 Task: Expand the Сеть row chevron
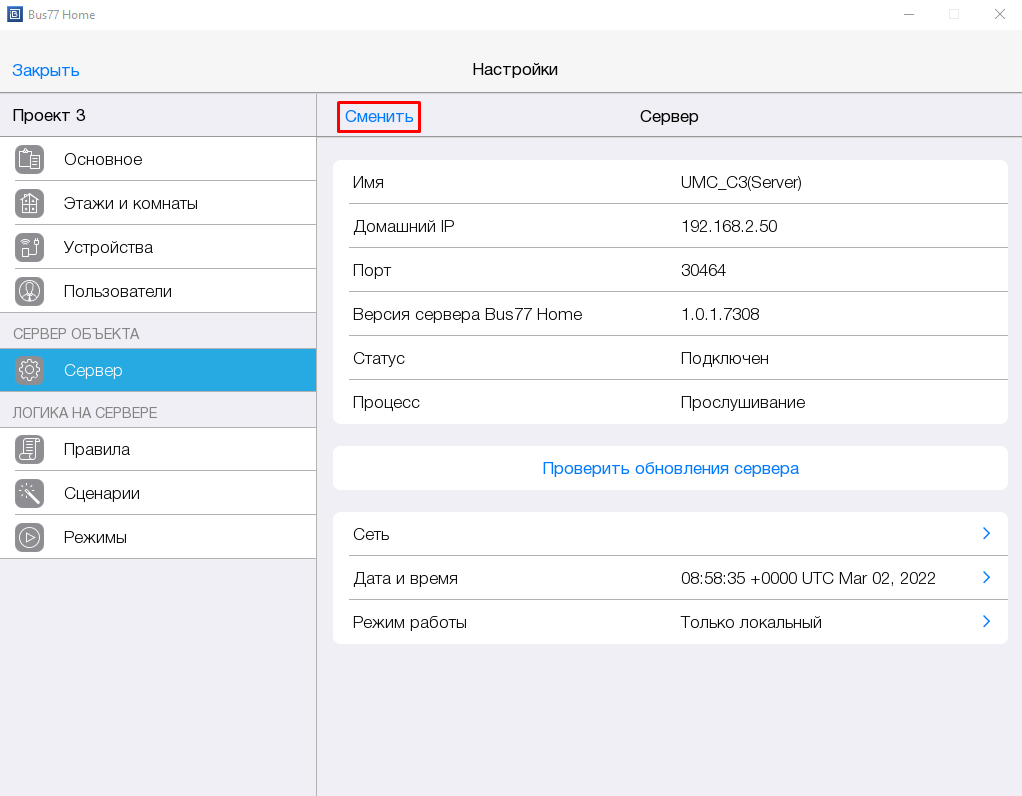(986, 534)
